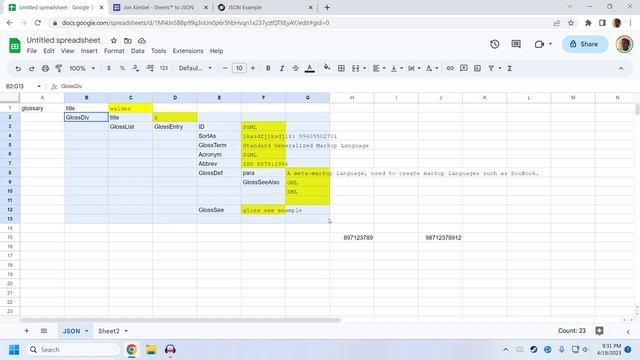Format as percent
Image resolution: width=640 pixels, height=360 pixels.
(122, 69)
